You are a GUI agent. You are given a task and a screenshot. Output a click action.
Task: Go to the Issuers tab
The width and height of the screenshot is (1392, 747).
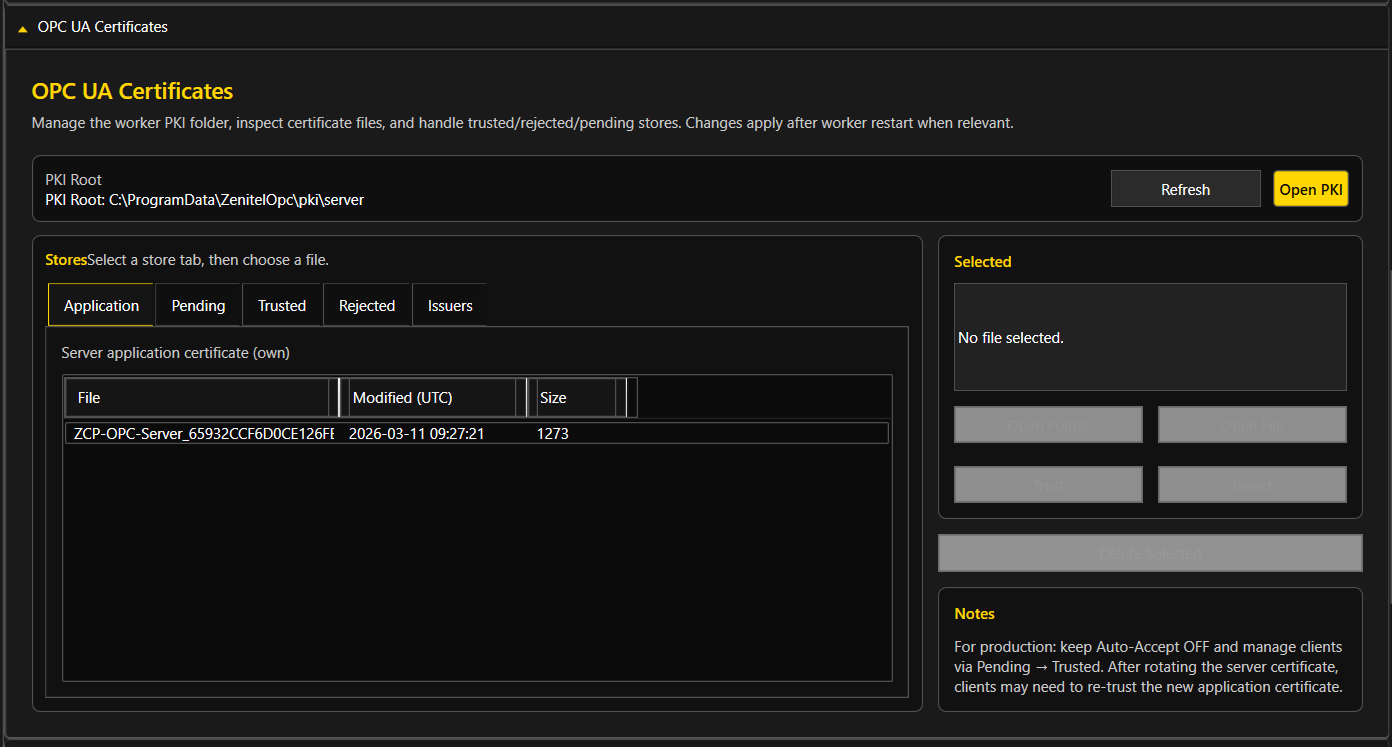[450, 306]
